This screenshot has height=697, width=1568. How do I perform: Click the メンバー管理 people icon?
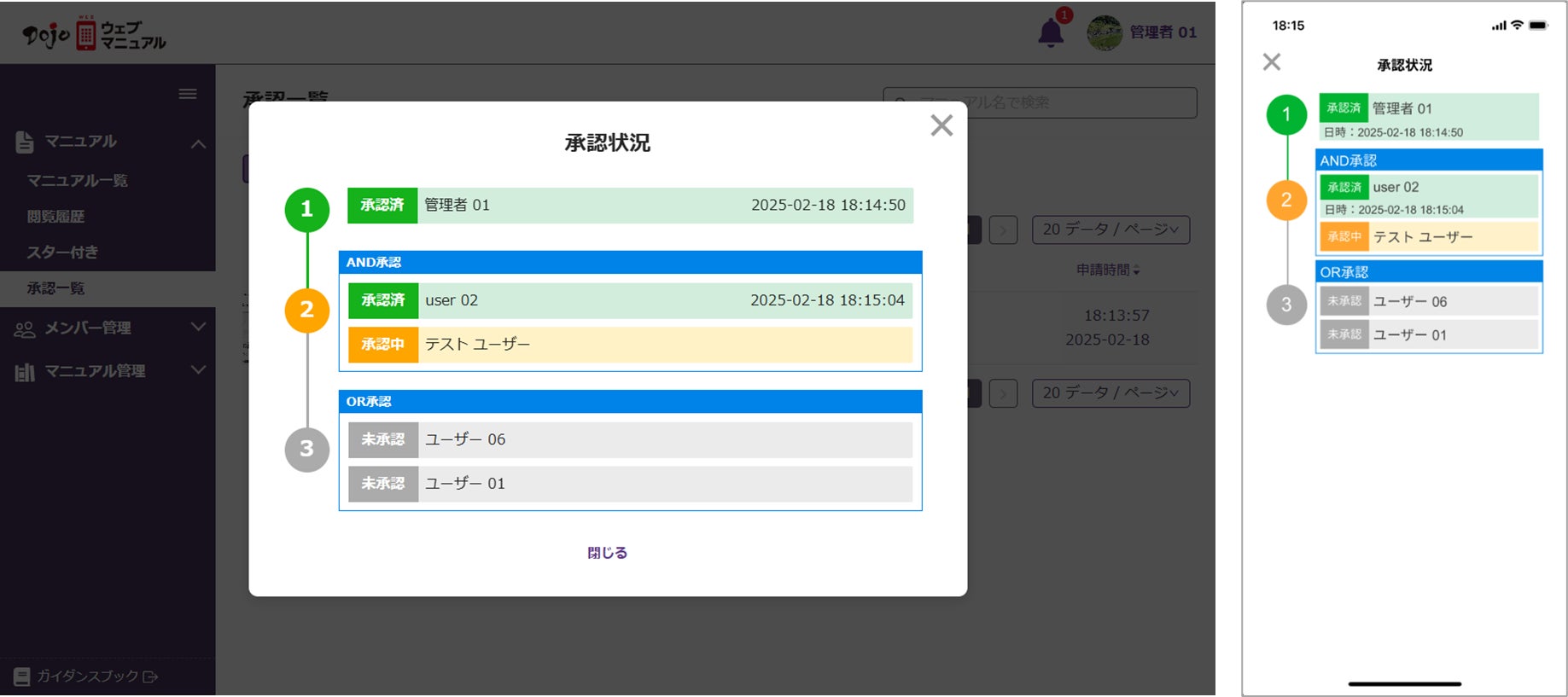click(x=25, y=328)
